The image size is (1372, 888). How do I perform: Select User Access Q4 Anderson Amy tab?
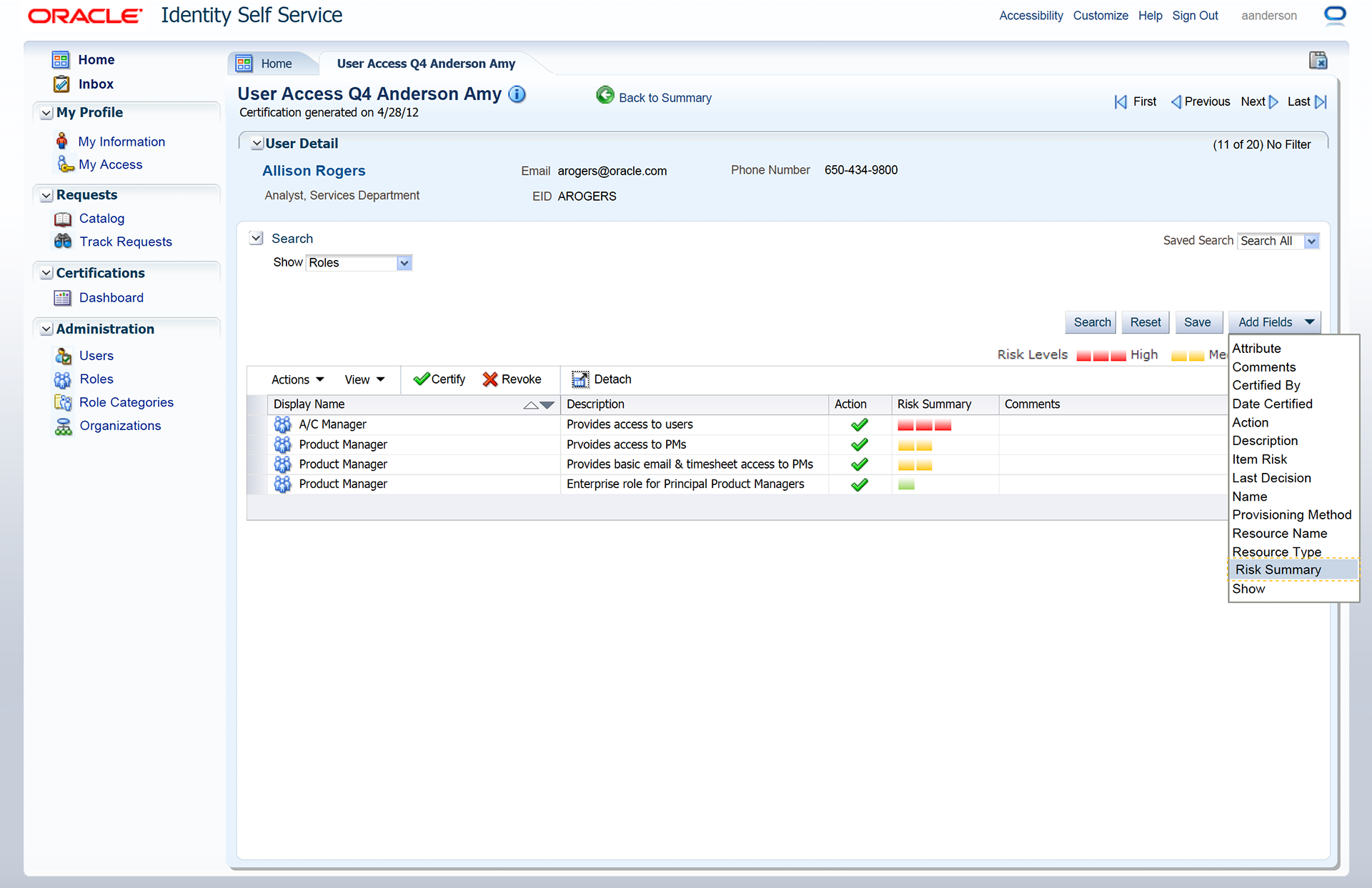[426, 64]
